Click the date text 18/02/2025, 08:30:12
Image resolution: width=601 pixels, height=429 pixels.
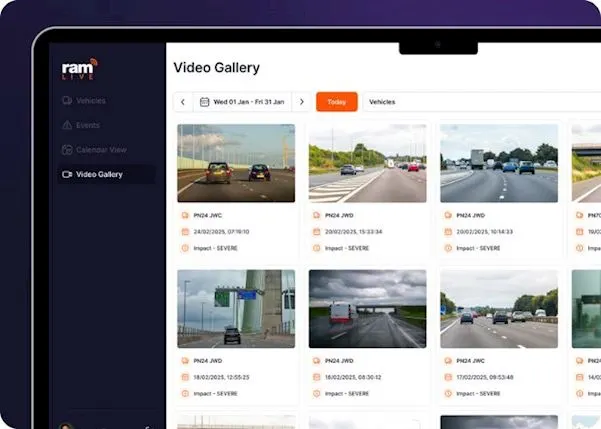click(x=353, y=377)
